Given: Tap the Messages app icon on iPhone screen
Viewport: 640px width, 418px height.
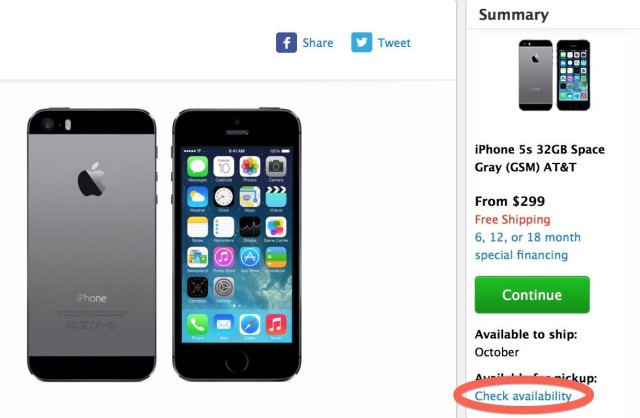Looking at the screenshot, I should click(x=198, y=167).
